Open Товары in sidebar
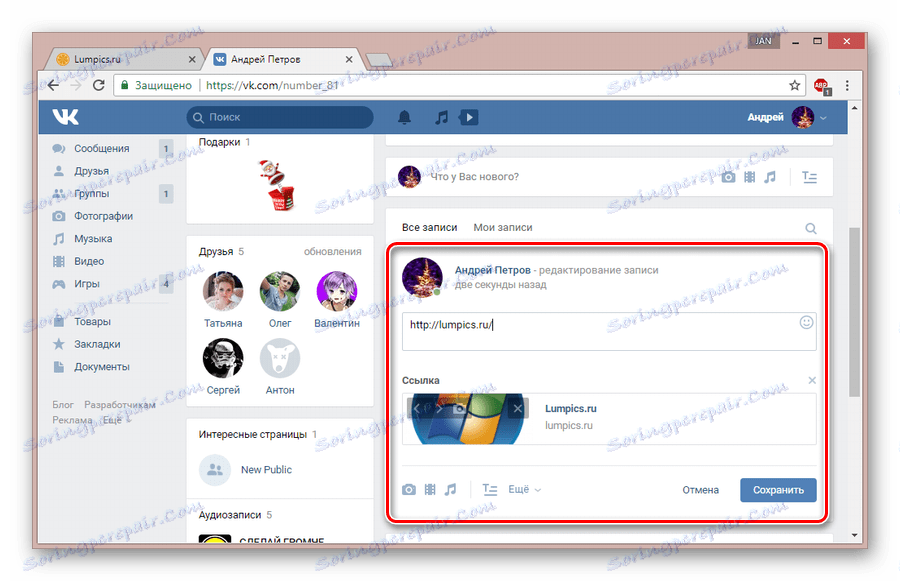Viewport: 900px width, 581px height. pos(92,322)
